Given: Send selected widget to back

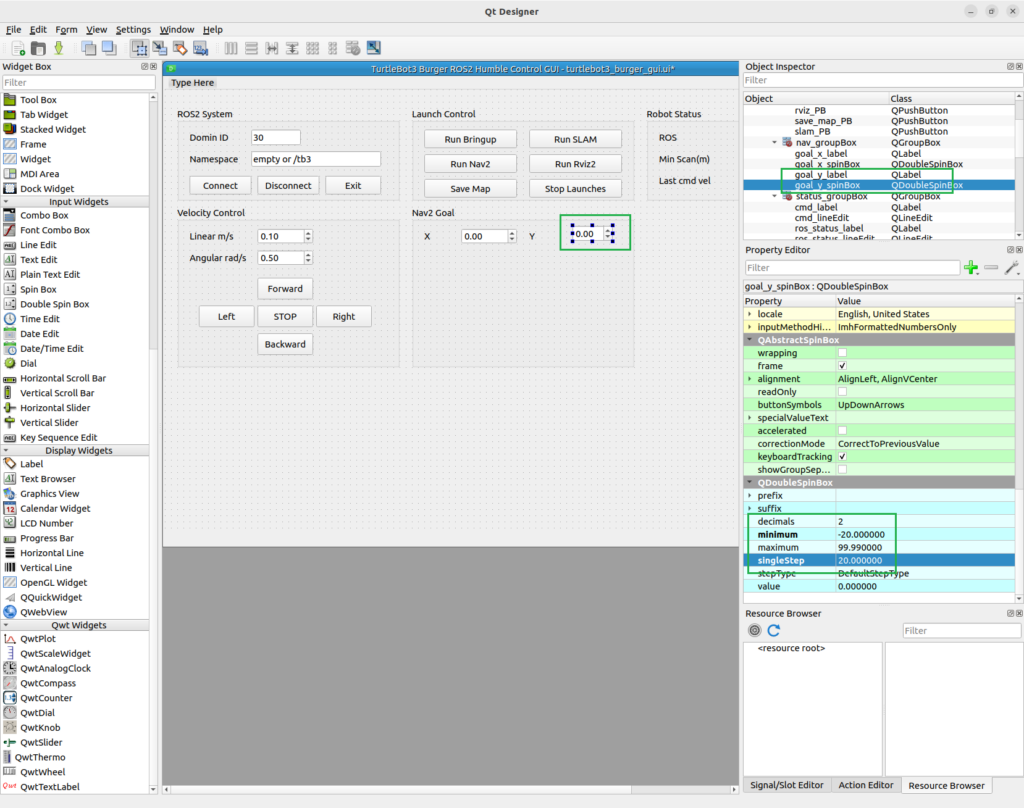Looking at the screenshot, I should pyautogui.click(x=88, y=48).
